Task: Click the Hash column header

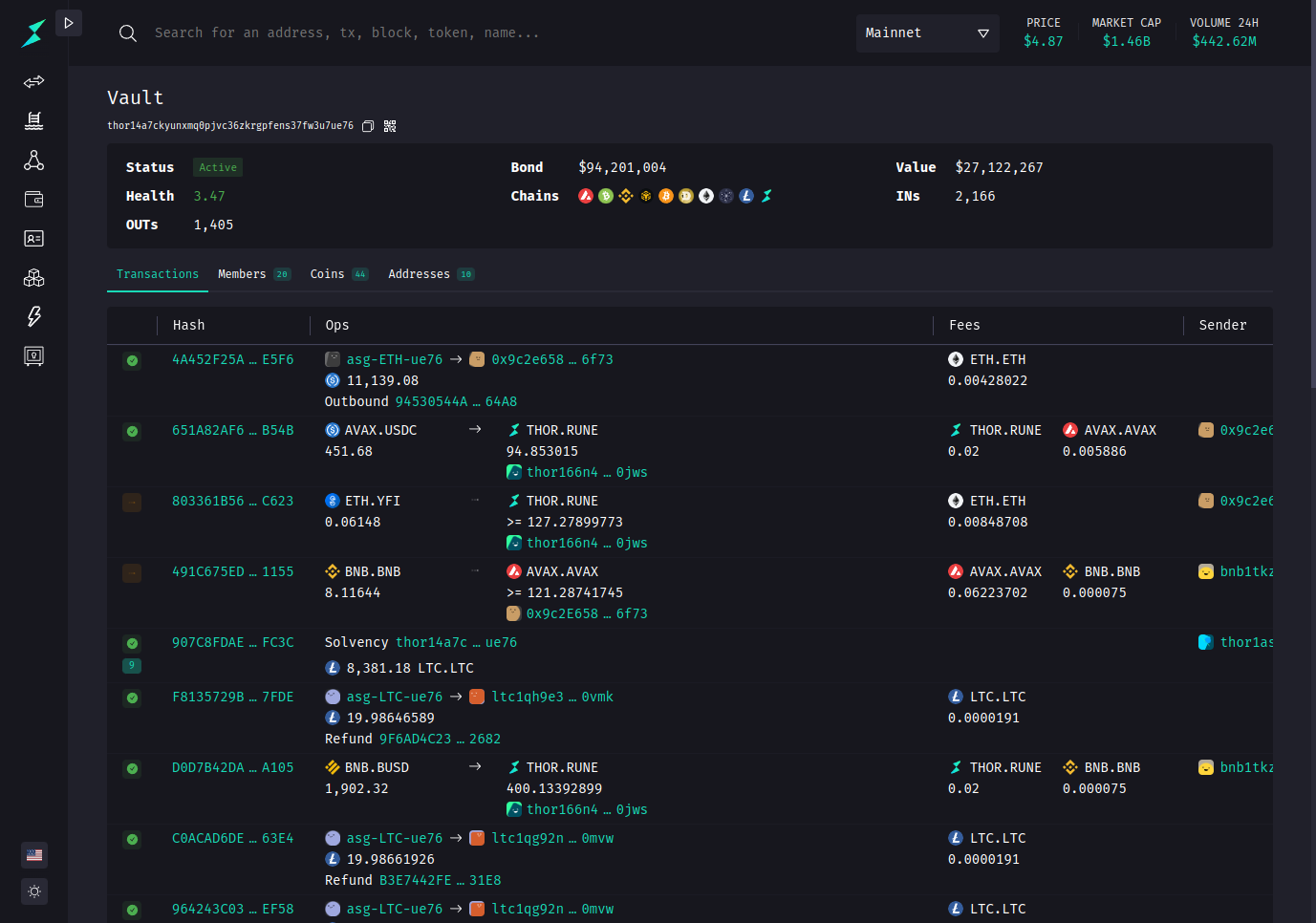Action: [188, 325]
